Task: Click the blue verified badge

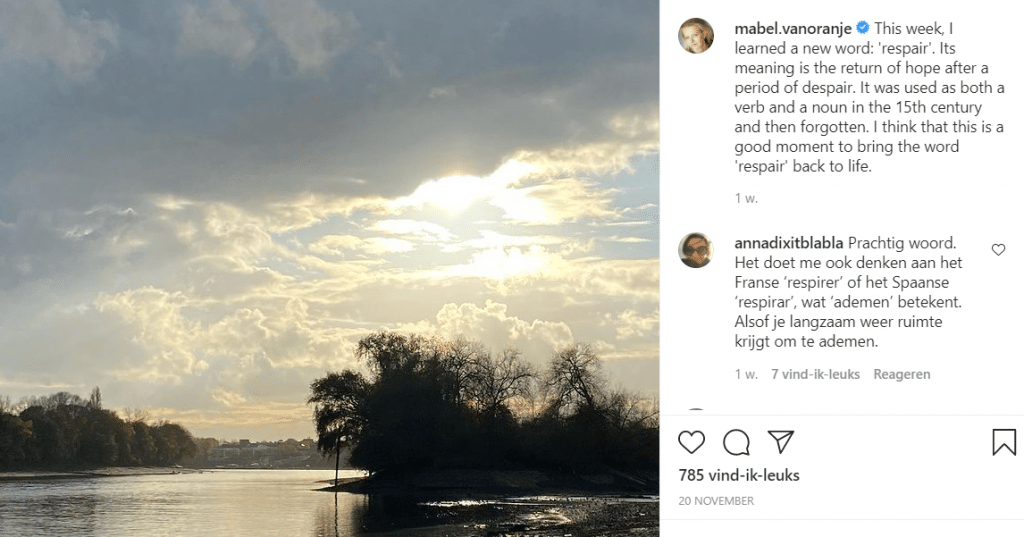Action: [x=863, y=28]
